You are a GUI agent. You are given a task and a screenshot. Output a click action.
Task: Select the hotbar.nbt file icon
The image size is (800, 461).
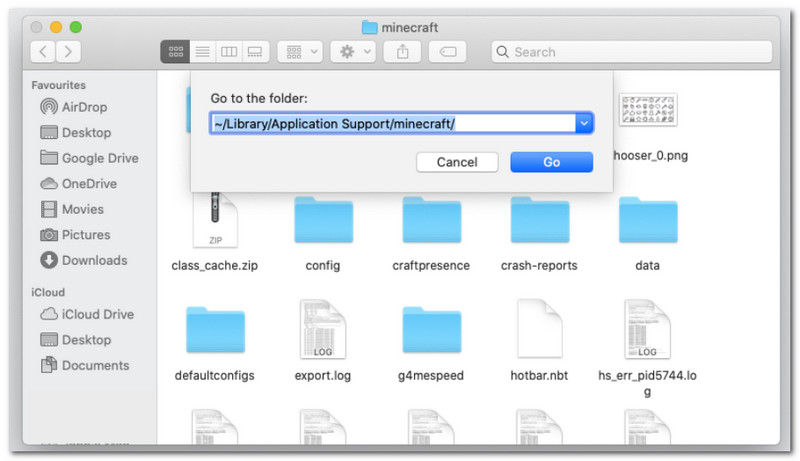(x=540, y=329)
